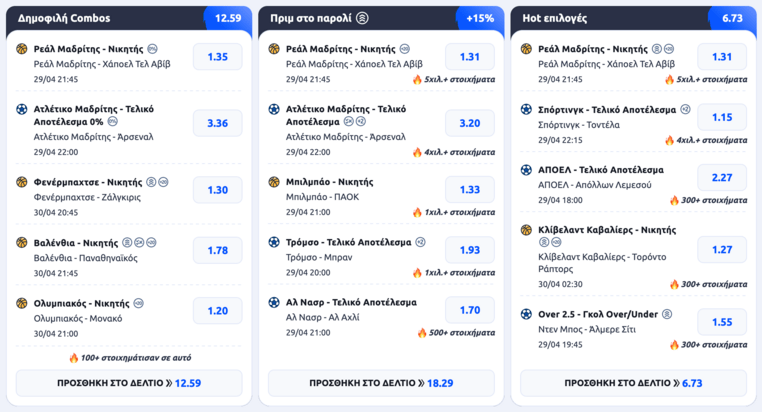This screenshot has width=762, height=412.
Task: Add Hot επιλογές to slip at 6.73
Action: coord(634,383)
